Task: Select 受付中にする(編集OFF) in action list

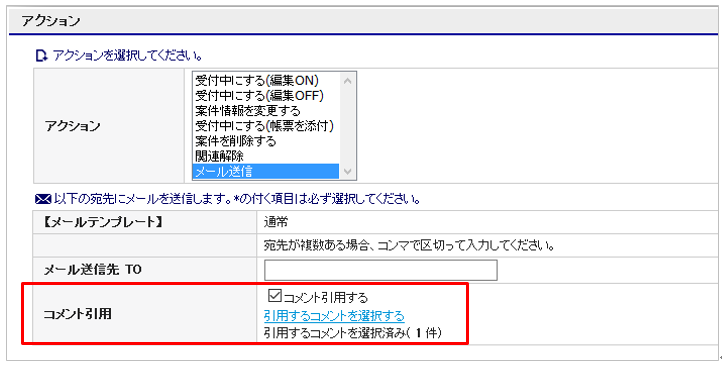Action: pyautogui.click(x=266, y=96)
